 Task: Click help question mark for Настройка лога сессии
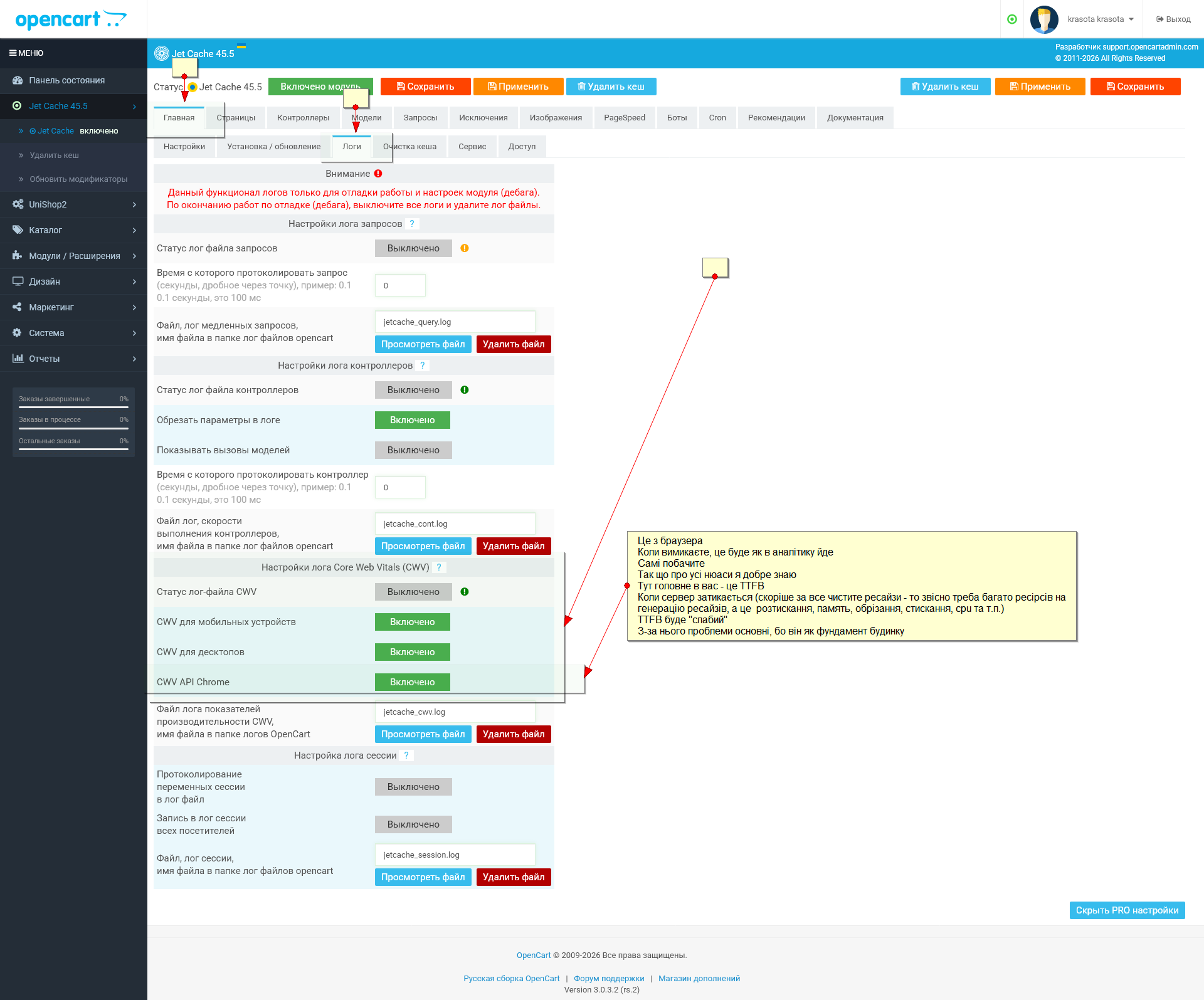click(x=406, y=755)
